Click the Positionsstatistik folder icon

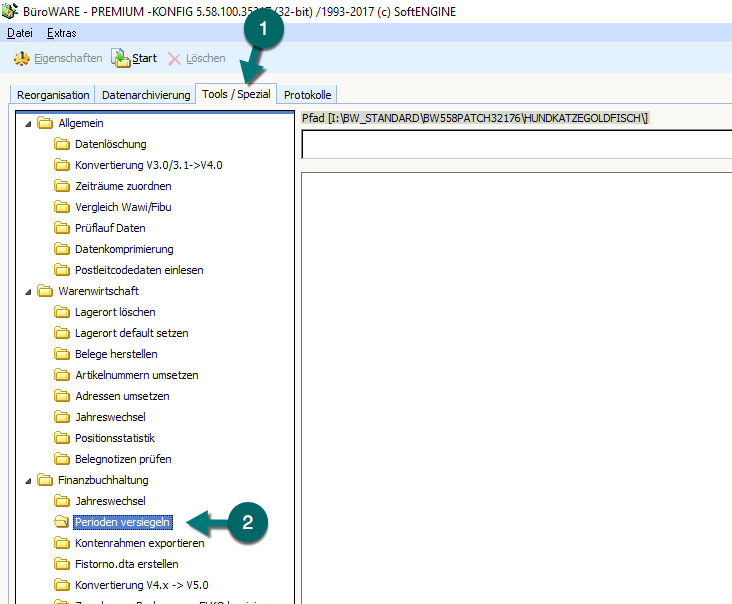[x=62, y=438]
